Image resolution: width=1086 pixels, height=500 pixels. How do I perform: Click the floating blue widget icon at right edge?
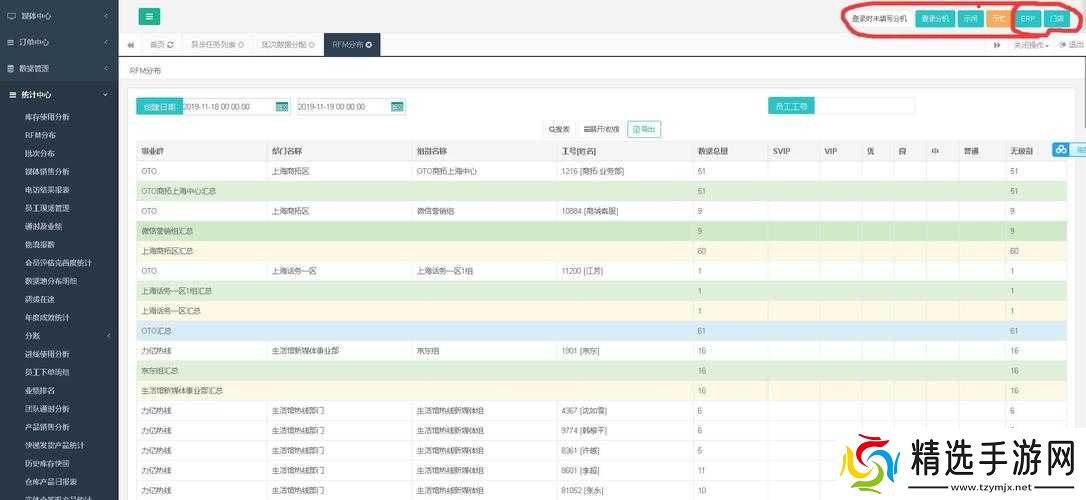point(1061,150)
